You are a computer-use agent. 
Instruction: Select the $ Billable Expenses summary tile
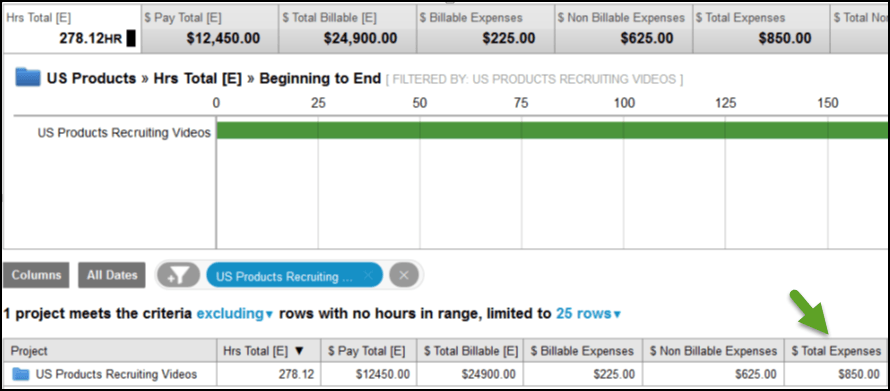pos(485,28)
